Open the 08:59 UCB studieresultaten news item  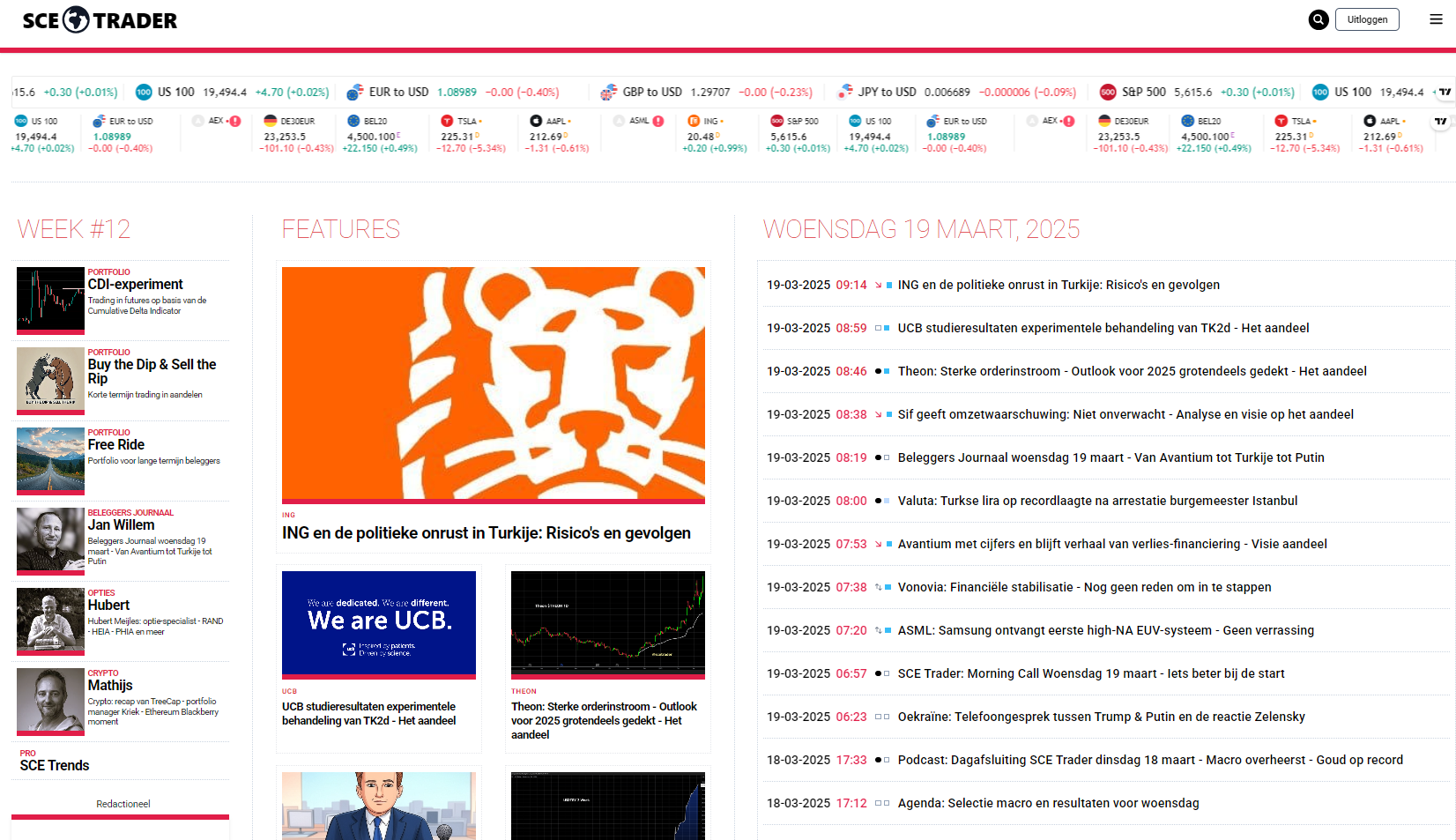click(x=1103, y=328)
